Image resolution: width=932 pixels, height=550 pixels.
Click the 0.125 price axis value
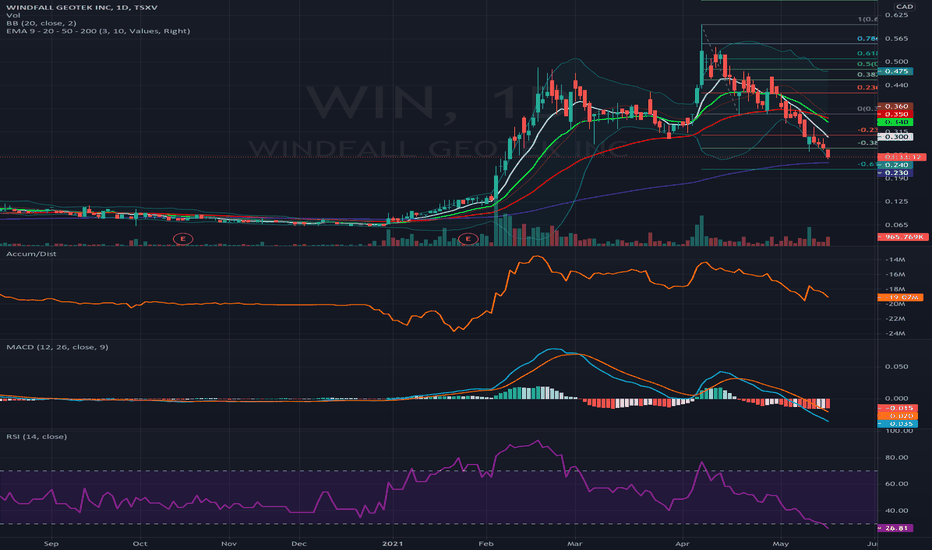pos(897,202)
